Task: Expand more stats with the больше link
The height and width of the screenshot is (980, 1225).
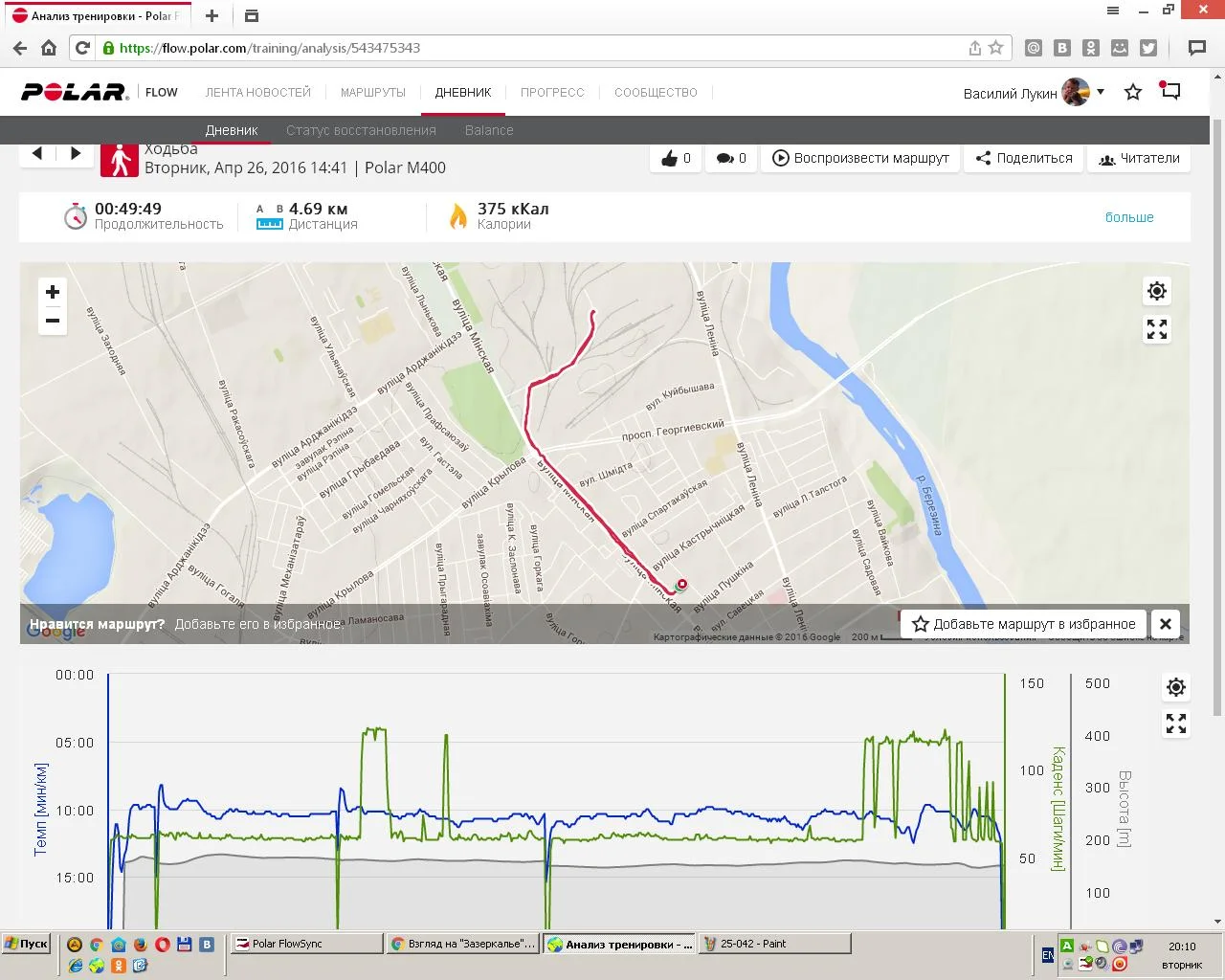Action: coord(1129,217)
